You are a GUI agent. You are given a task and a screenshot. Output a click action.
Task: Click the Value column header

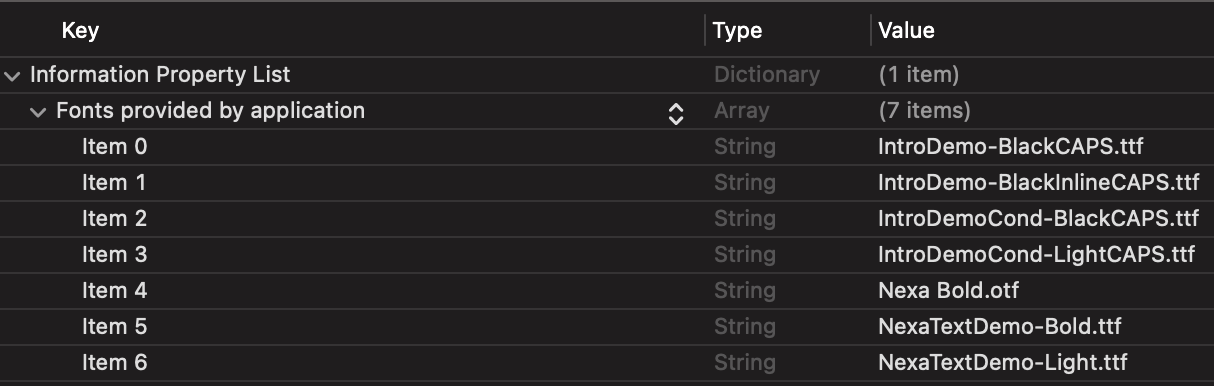click(906, 31)
